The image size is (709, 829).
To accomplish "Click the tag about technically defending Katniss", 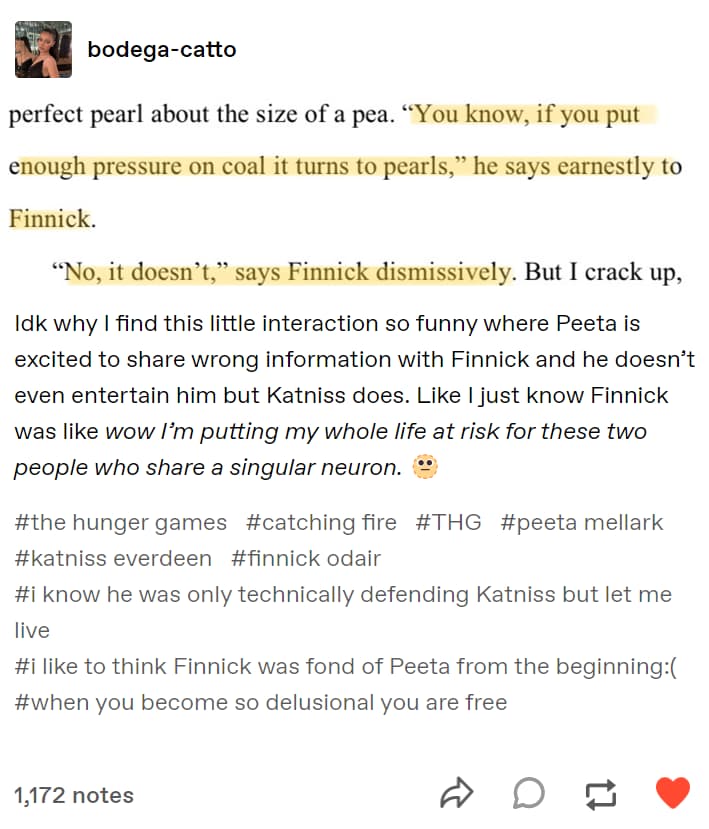I will pos(343,594).
